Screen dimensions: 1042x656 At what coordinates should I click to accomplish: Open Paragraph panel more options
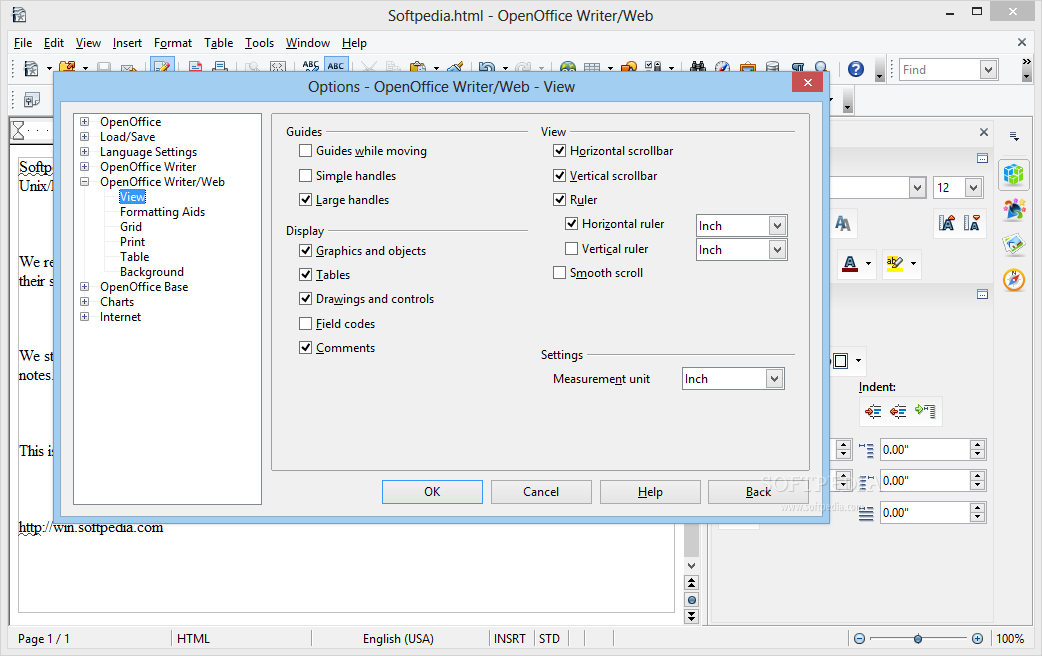[982, 294]
